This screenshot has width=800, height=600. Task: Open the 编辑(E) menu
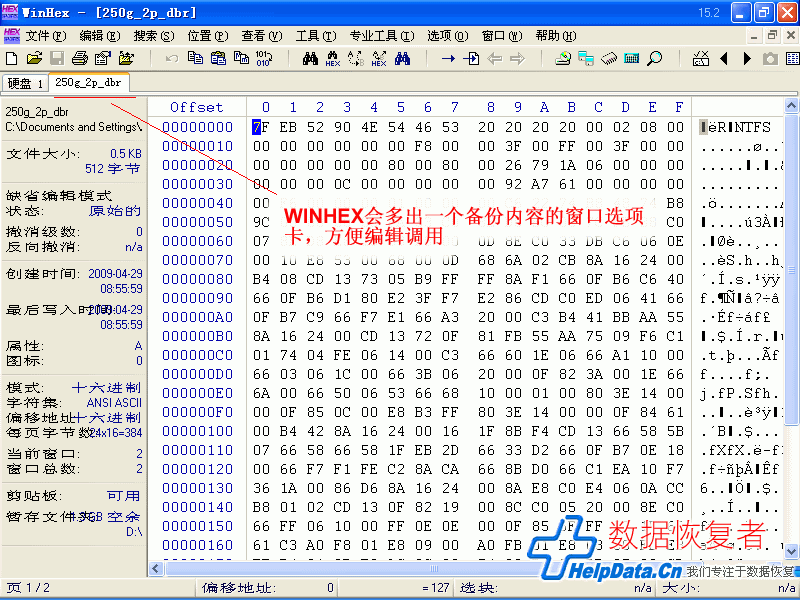coord(99,36)
